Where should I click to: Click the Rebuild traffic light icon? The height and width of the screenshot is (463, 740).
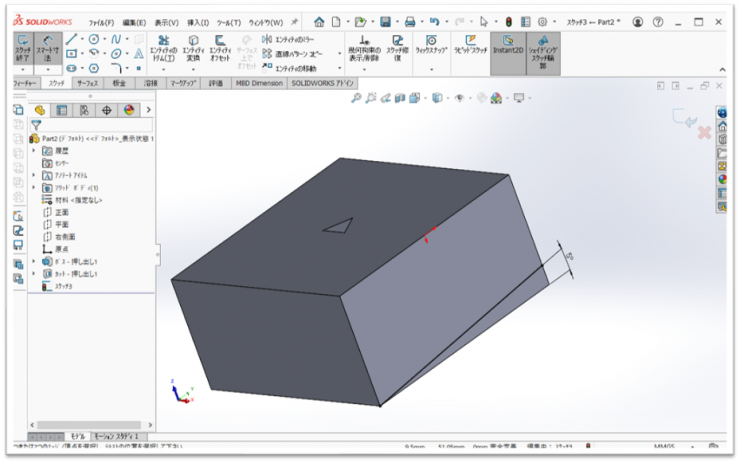point(507,21)
